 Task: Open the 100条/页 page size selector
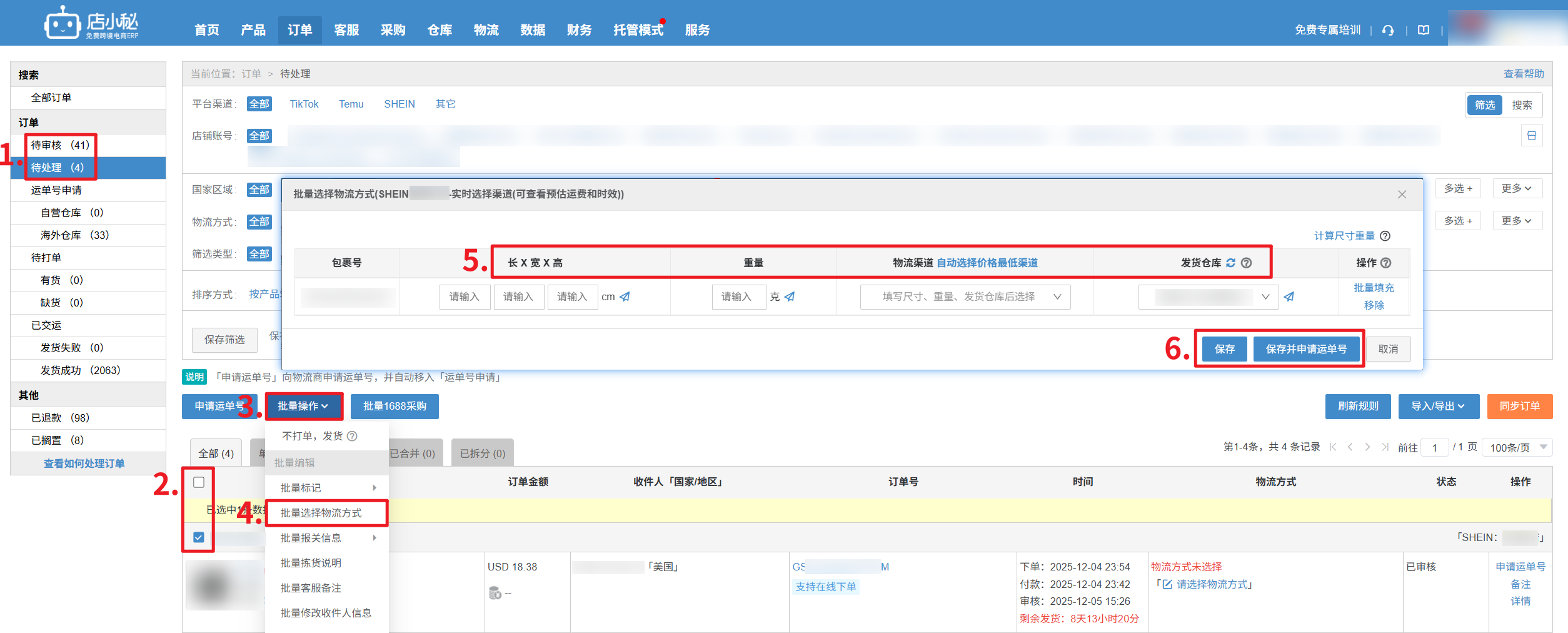(x=1517, y=447)
